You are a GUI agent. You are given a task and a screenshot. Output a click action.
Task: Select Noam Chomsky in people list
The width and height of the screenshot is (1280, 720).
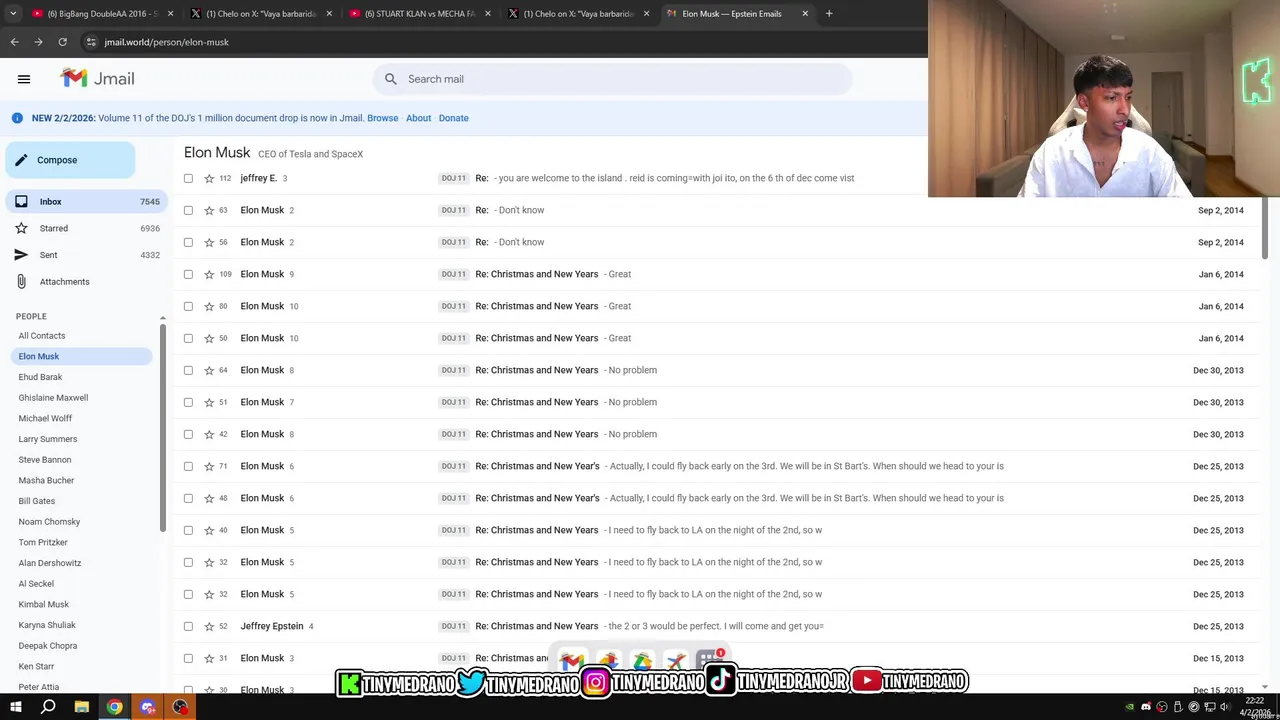(49, 522)
